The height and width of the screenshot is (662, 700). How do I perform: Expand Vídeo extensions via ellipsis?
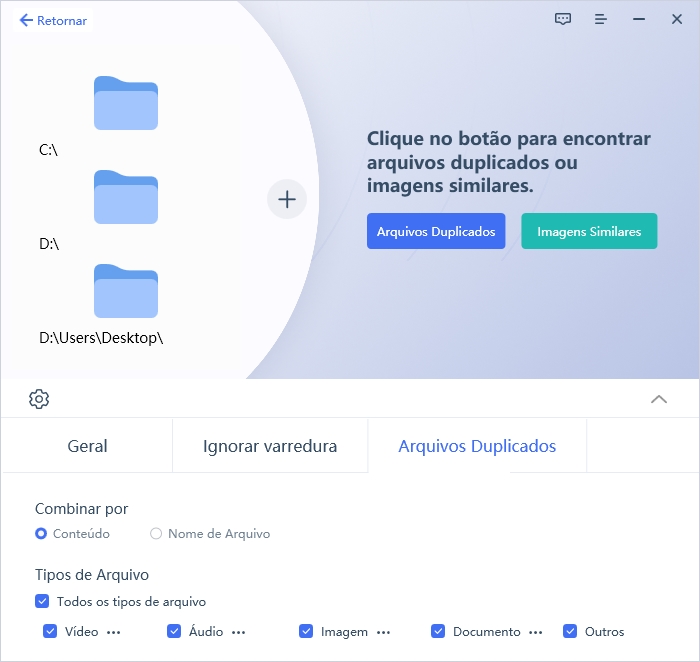click(x=113, y=632)
